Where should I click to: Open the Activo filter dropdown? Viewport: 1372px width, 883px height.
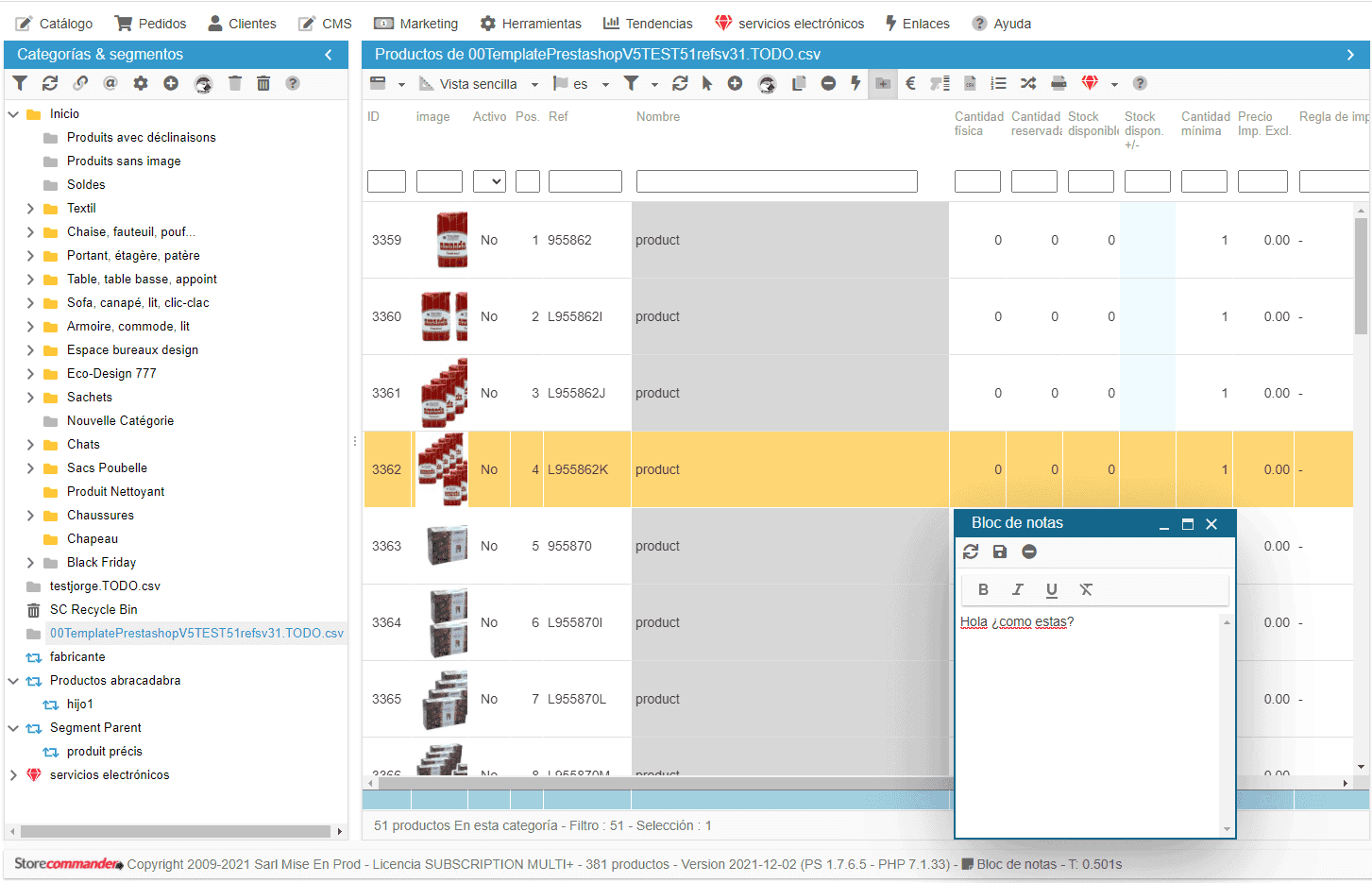tap(489, 181)
